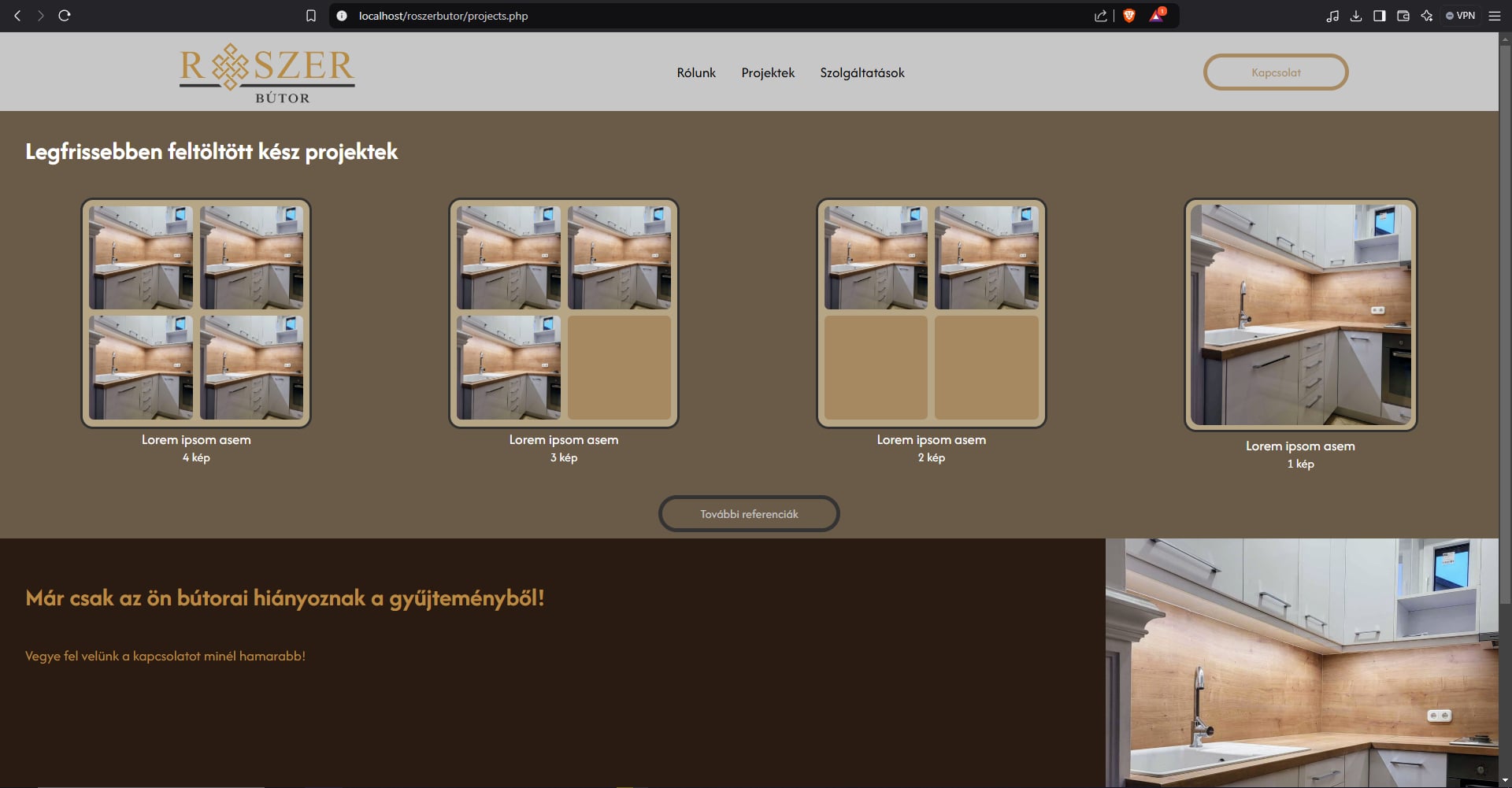This screenshot has height=788, width=1512.
Task: Bookmark this page using the bookmark icon
Action: (311, 16)
